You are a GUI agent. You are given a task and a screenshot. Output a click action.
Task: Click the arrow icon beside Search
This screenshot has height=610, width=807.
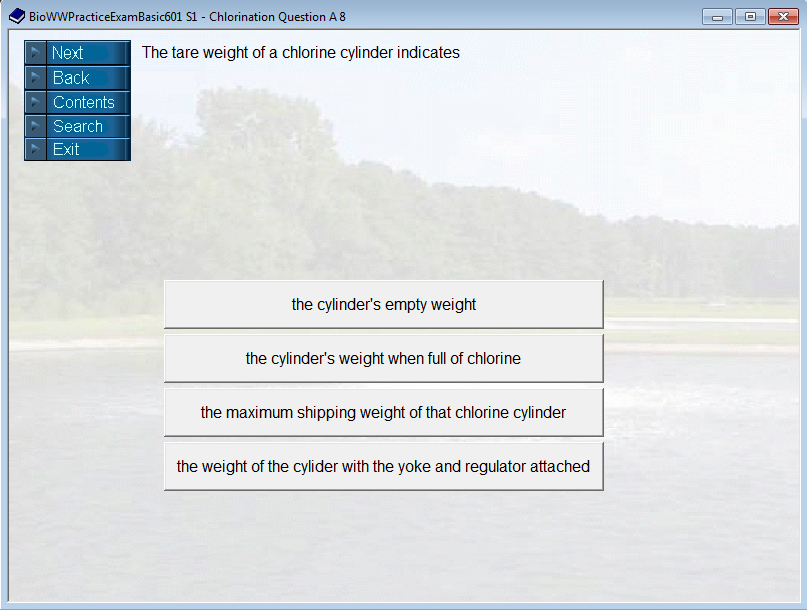point(35,126)
